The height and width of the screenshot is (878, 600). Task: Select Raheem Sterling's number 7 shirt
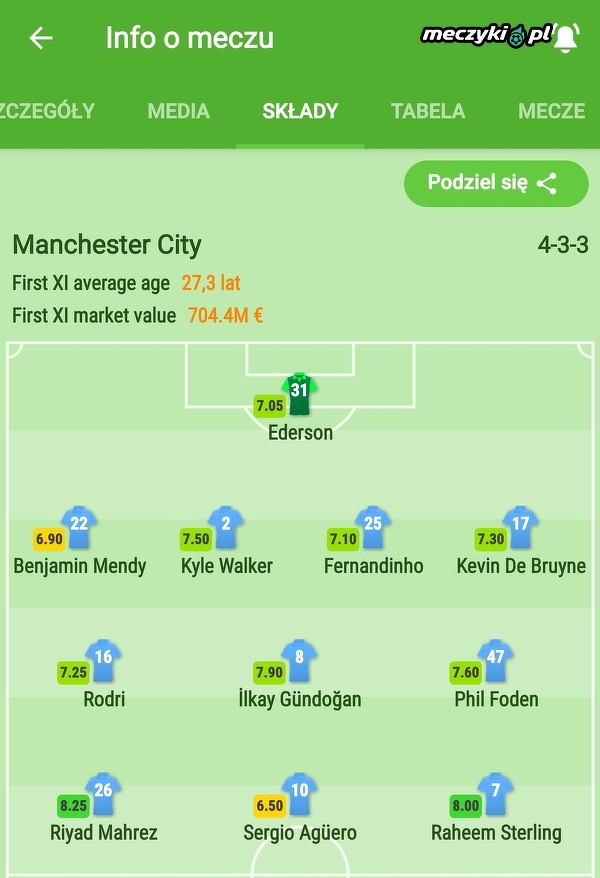coord(496,793)
